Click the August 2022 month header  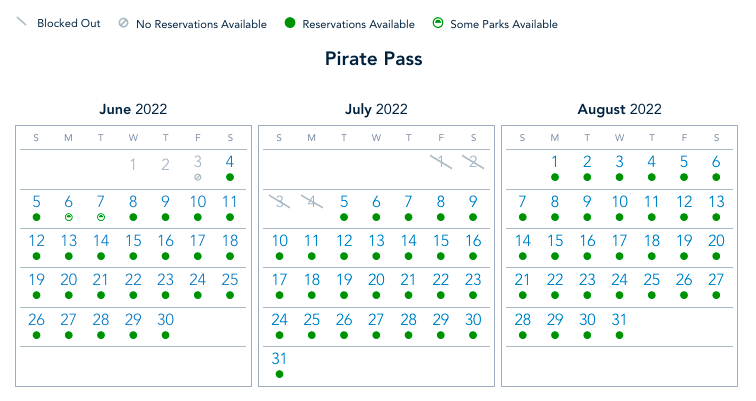click(x=619, y=109)
